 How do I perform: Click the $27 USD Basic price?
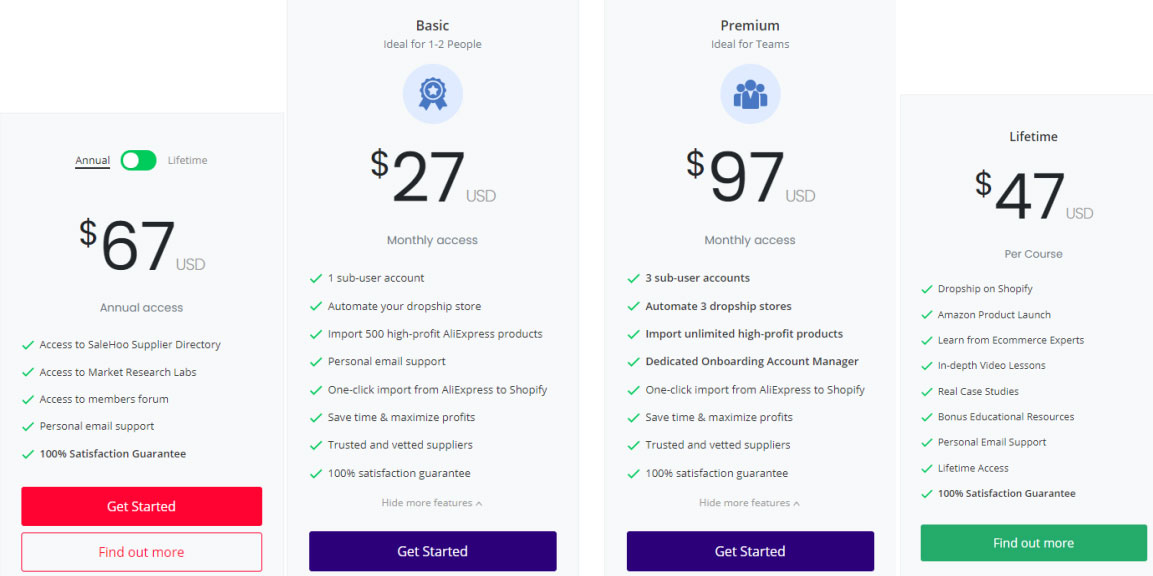click(x=432, y=179)
